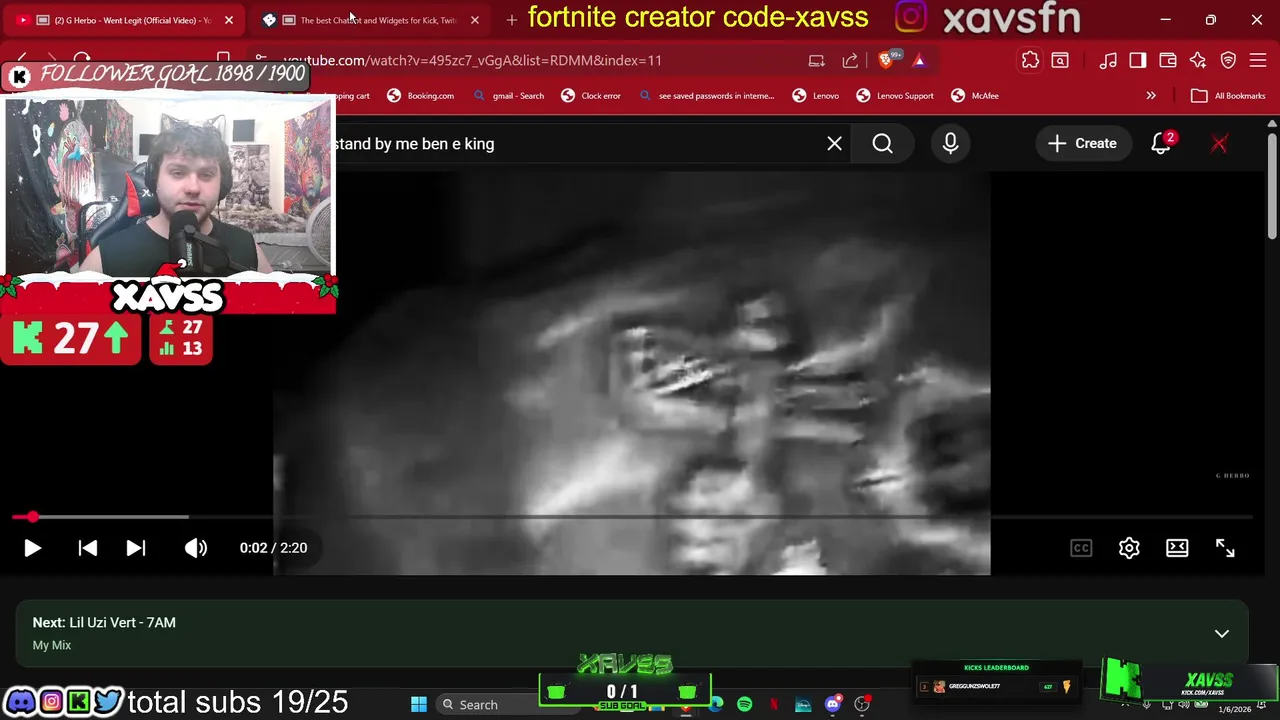Image resolution: width=1280 pixels, height=720 pixels.
Task: Open YouTube notifications bell
Action: coord(1161,144)
